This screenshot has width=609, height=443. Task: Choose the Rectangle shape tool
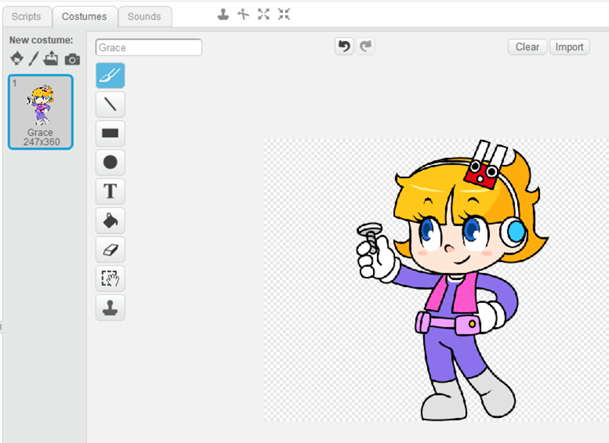click(110, 133)
